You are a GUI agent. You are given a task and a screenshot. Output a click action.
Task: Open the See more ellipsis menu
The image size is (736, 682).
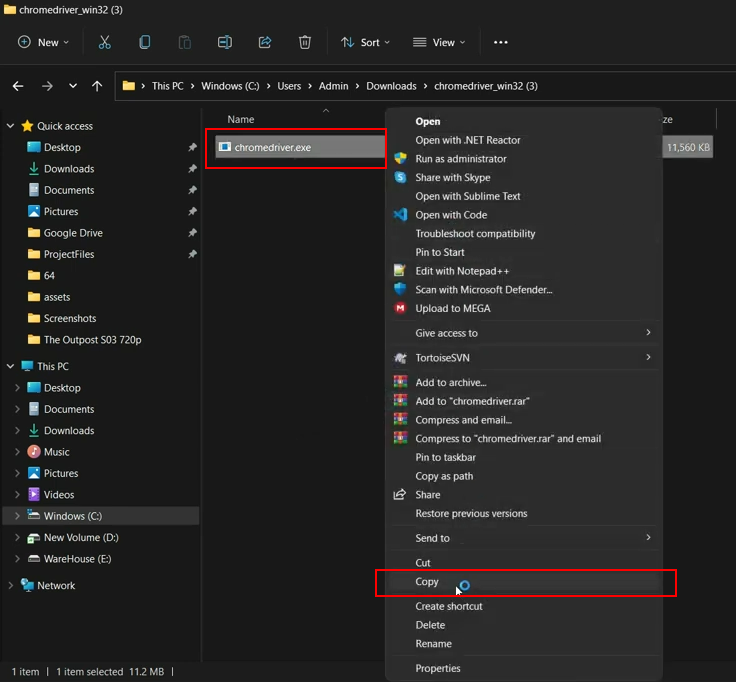click(x=501, y=42)
